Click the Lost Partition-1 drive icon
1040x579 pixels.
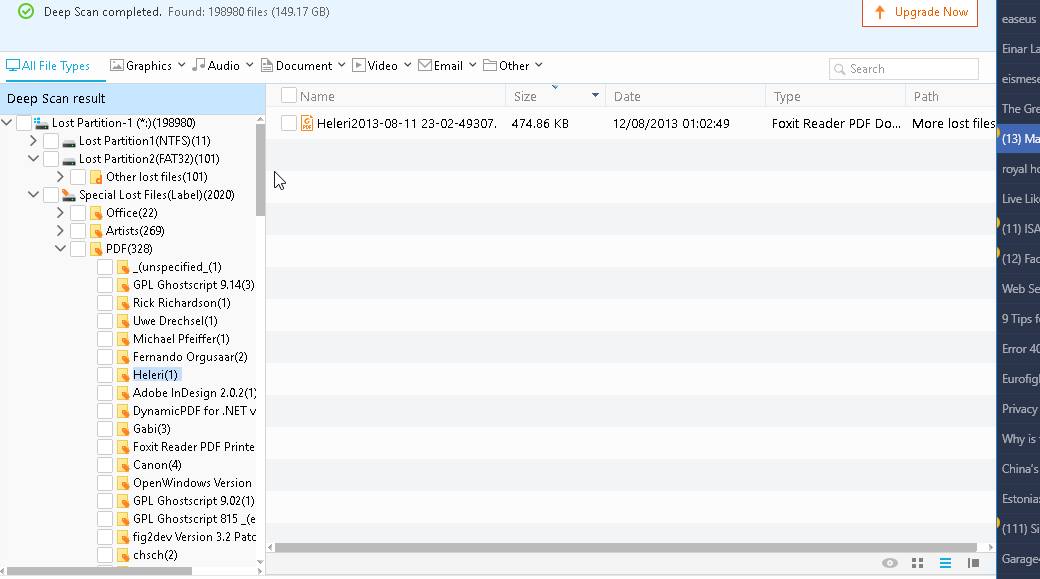coord(41,123)
